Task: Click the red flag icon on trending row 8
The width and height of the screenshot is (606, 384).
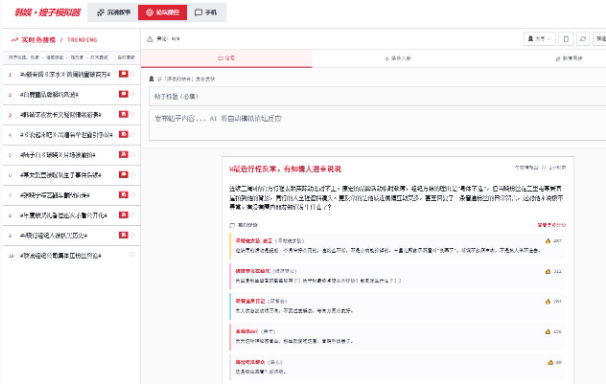Action: (123, 214)
